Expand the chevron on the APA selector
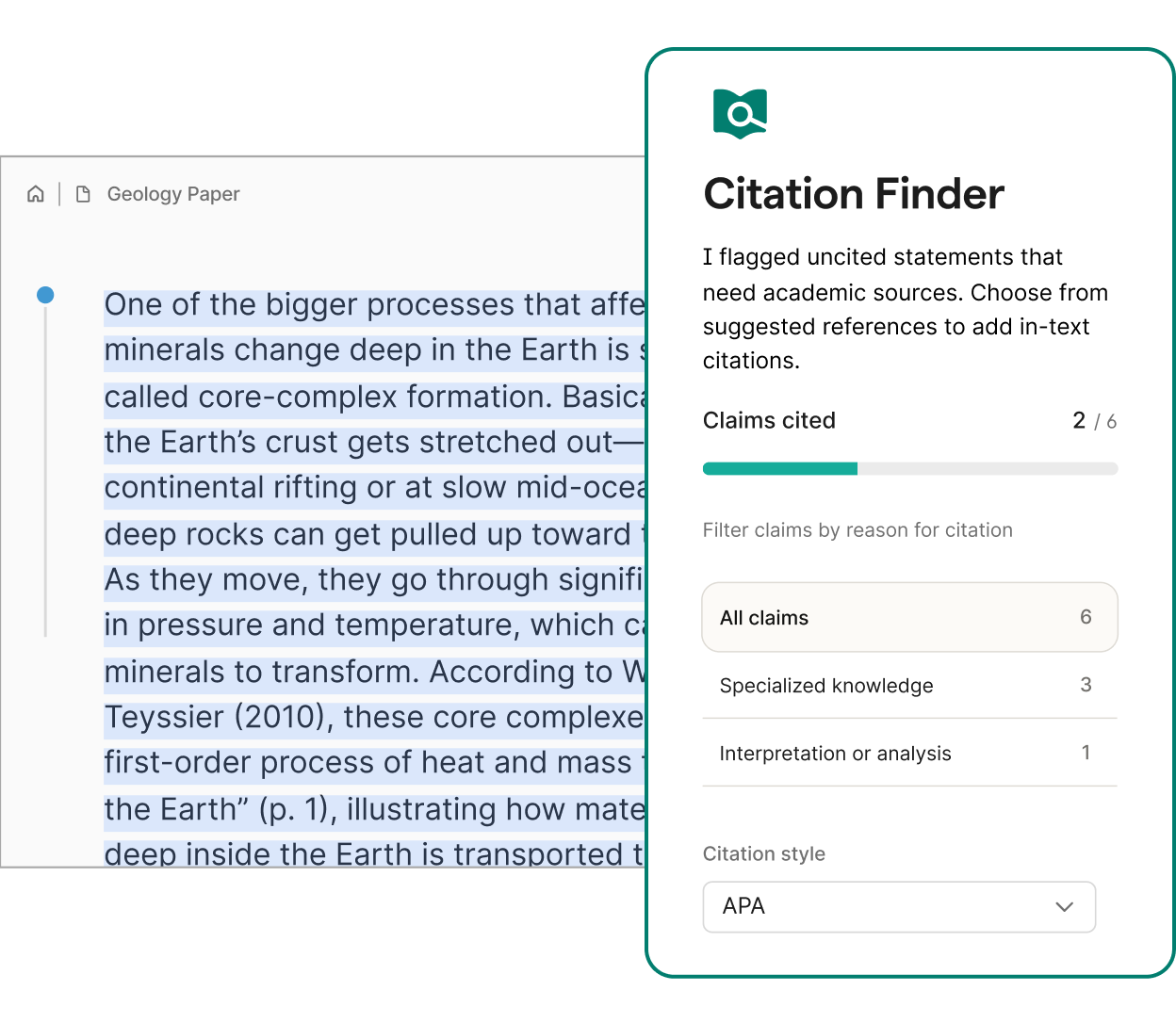The height and width of the screenshot is (1023, 1176). tap(1064, 906)
